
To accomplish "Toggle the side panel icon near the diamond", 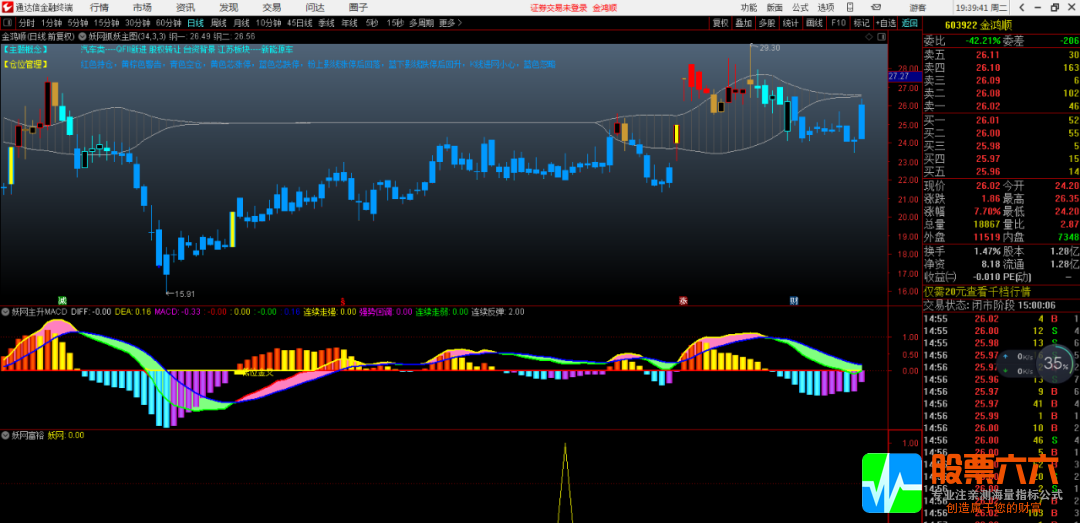I will pos(881,37).
